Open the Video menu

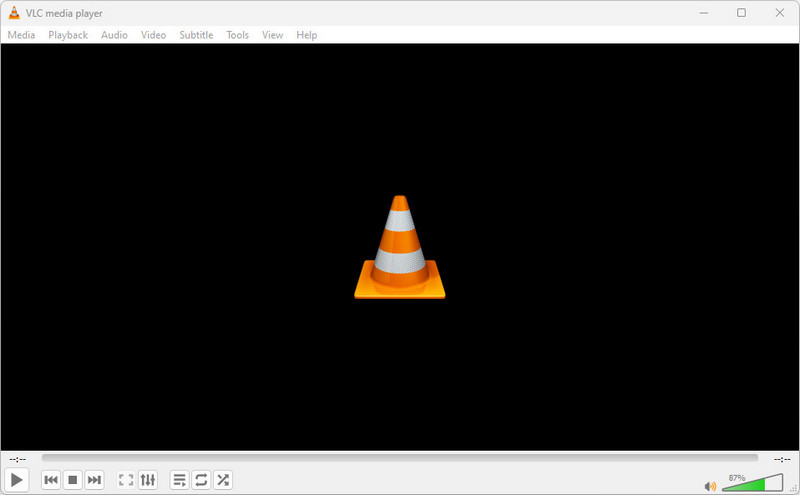coord(154,35)
